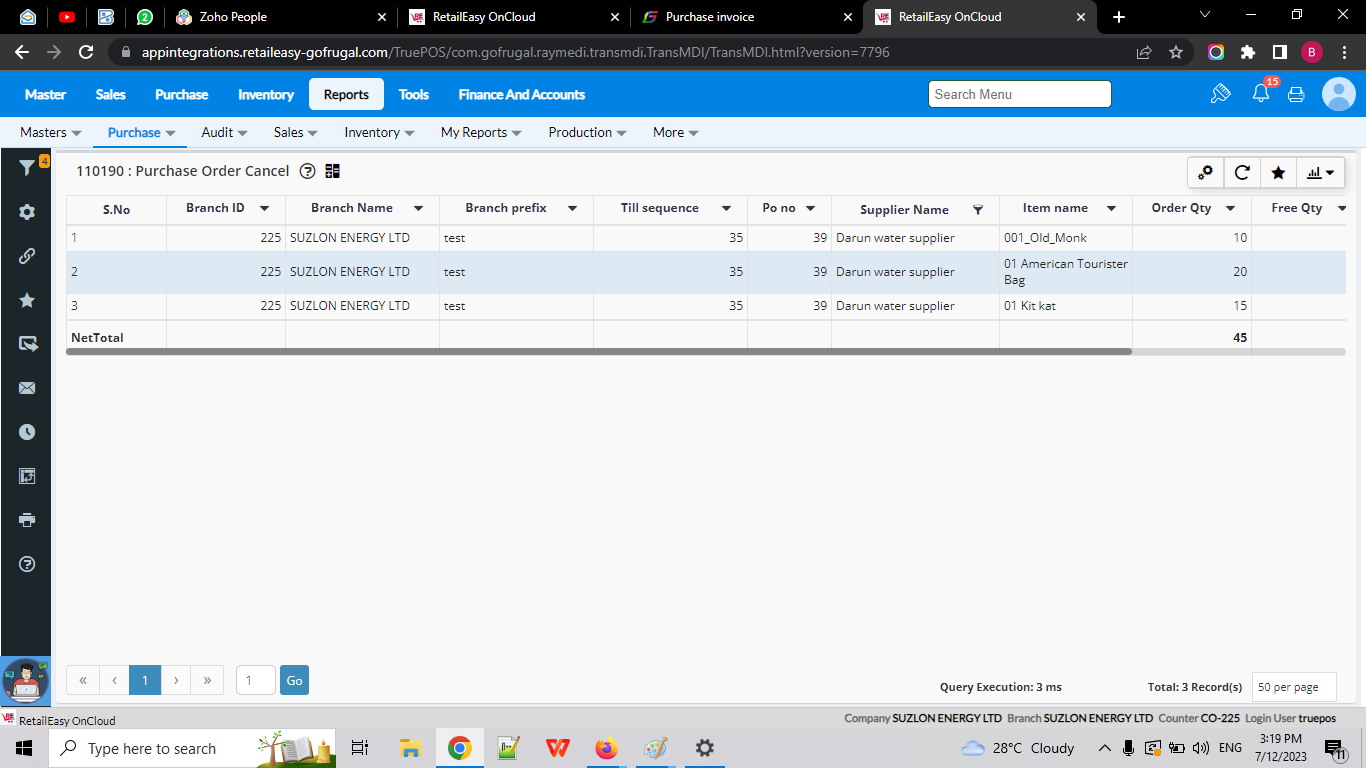Screen dimensions: 1366x768
Task: Click the printer icon in left sidebar
Action: [27, 520]
